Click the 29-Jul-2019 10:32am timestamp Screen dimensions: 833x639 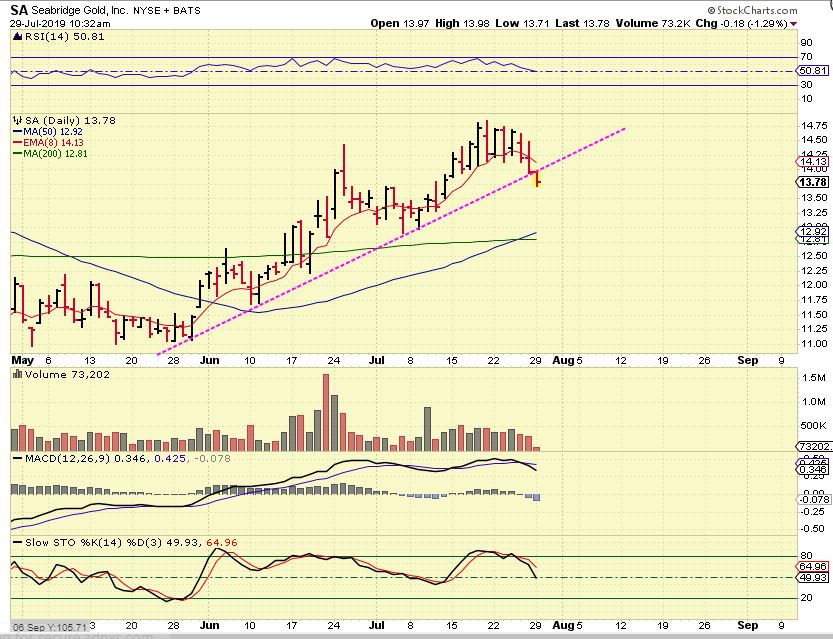click(x=61, y=23)
